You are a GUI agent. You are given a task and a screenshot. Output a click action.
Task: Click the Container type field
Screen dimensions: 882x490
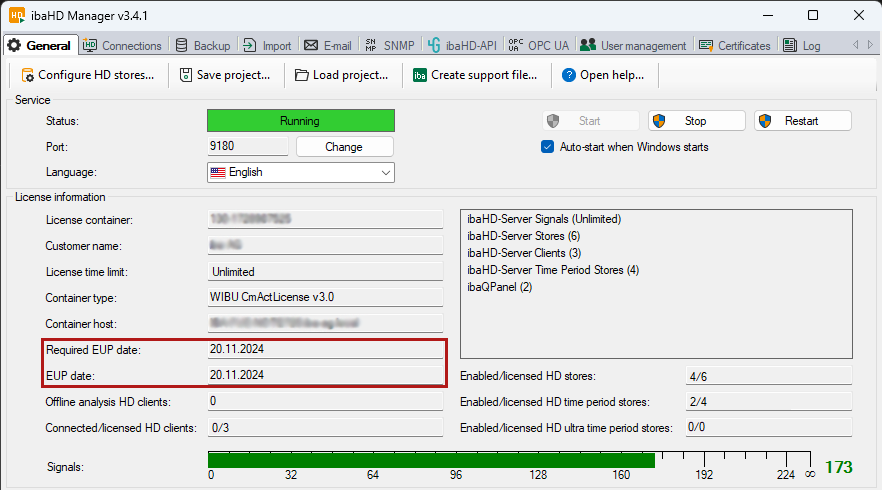click(x=325, y=297)
